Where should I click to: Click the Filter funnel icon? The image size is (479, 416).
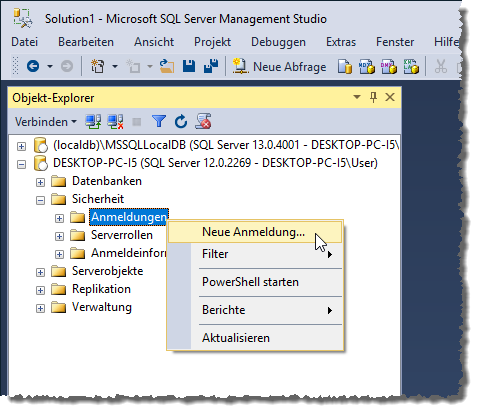pyautogui.click(x=159, y=121)
